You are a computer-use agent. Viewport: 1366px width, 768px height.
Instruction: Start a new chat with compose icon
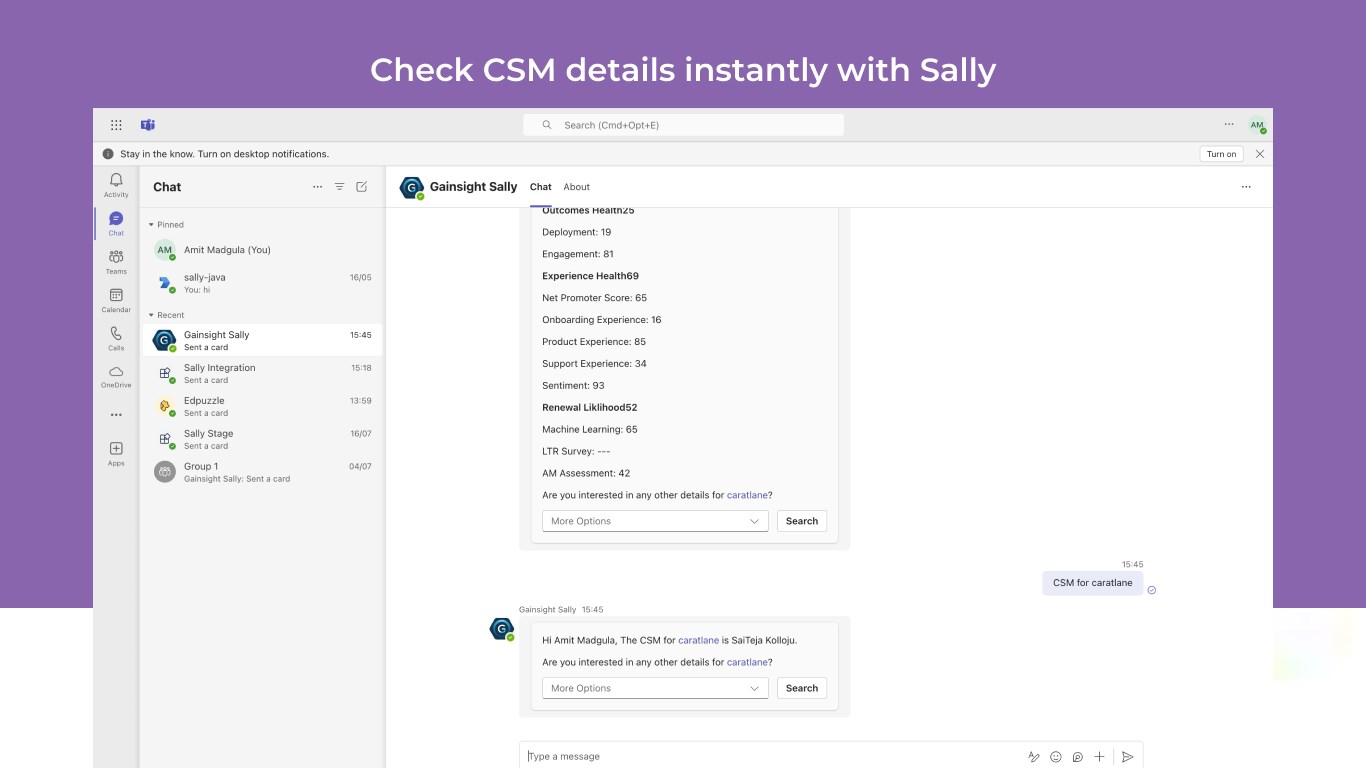tap(362, 187)
